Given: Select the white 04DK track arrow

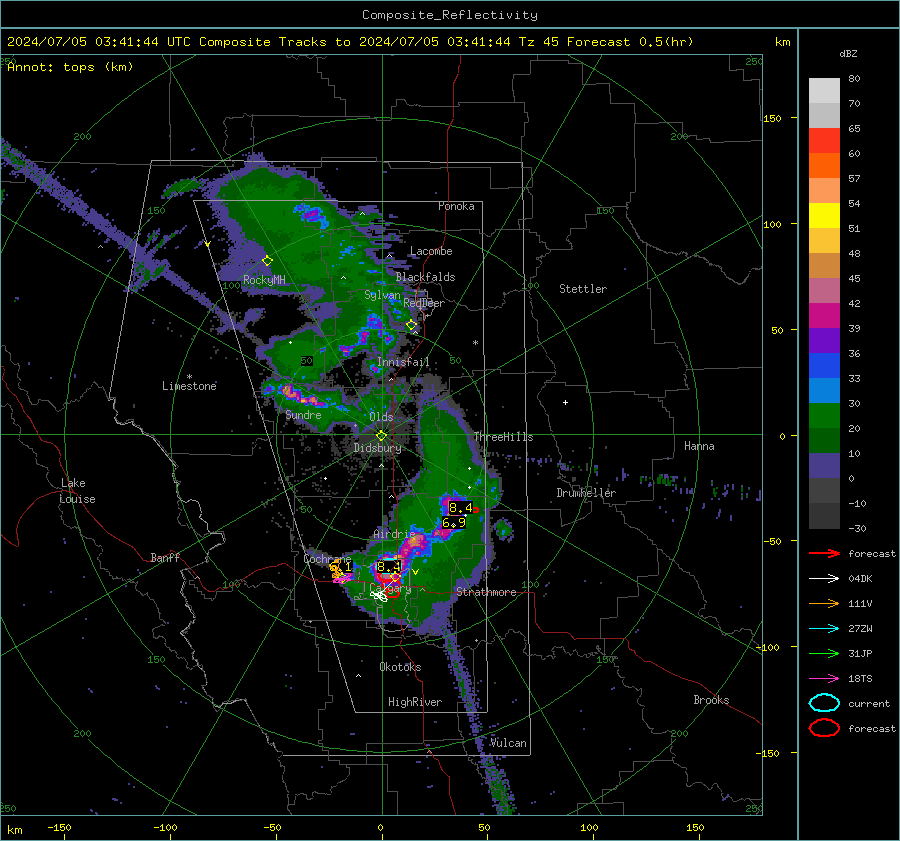Looking at the screenshot, I should [824, 579].
